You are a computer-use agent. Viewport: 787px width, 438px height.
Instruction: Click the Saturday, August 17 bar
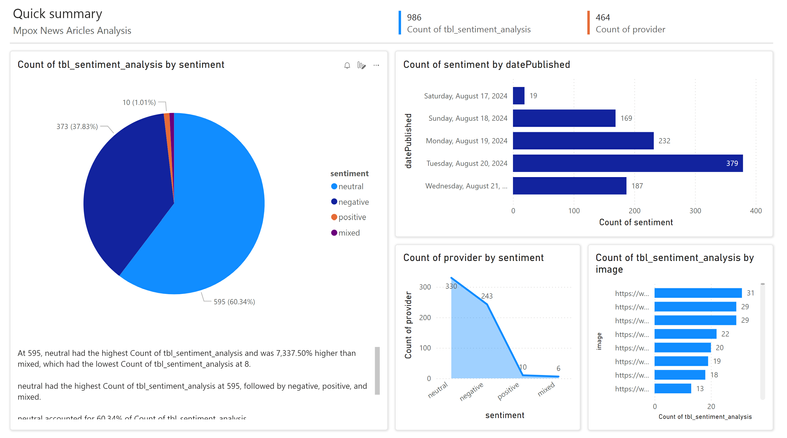tap(518, 96)
